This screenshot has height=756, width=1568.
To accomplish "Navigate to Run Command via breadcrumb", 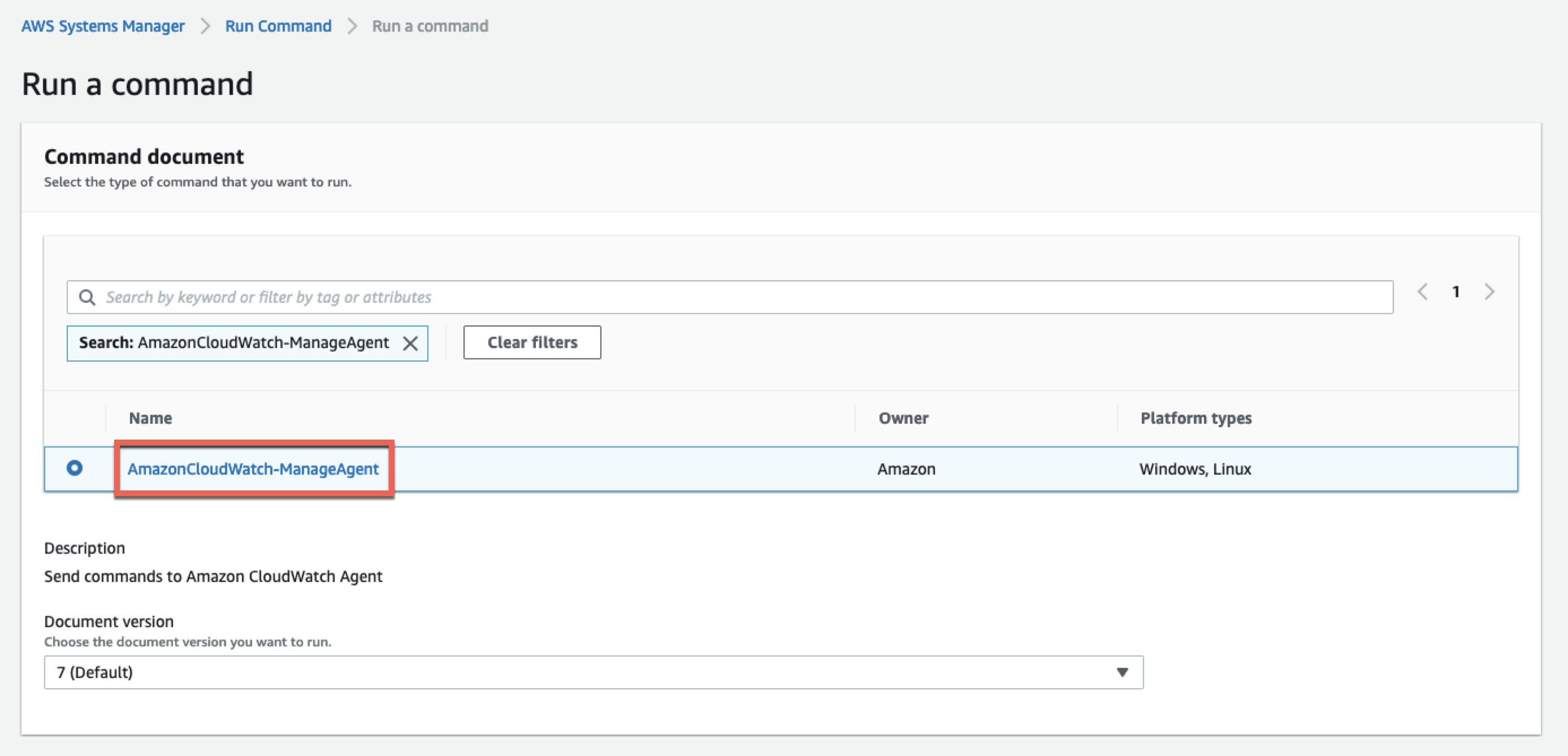I will (278, 25).
